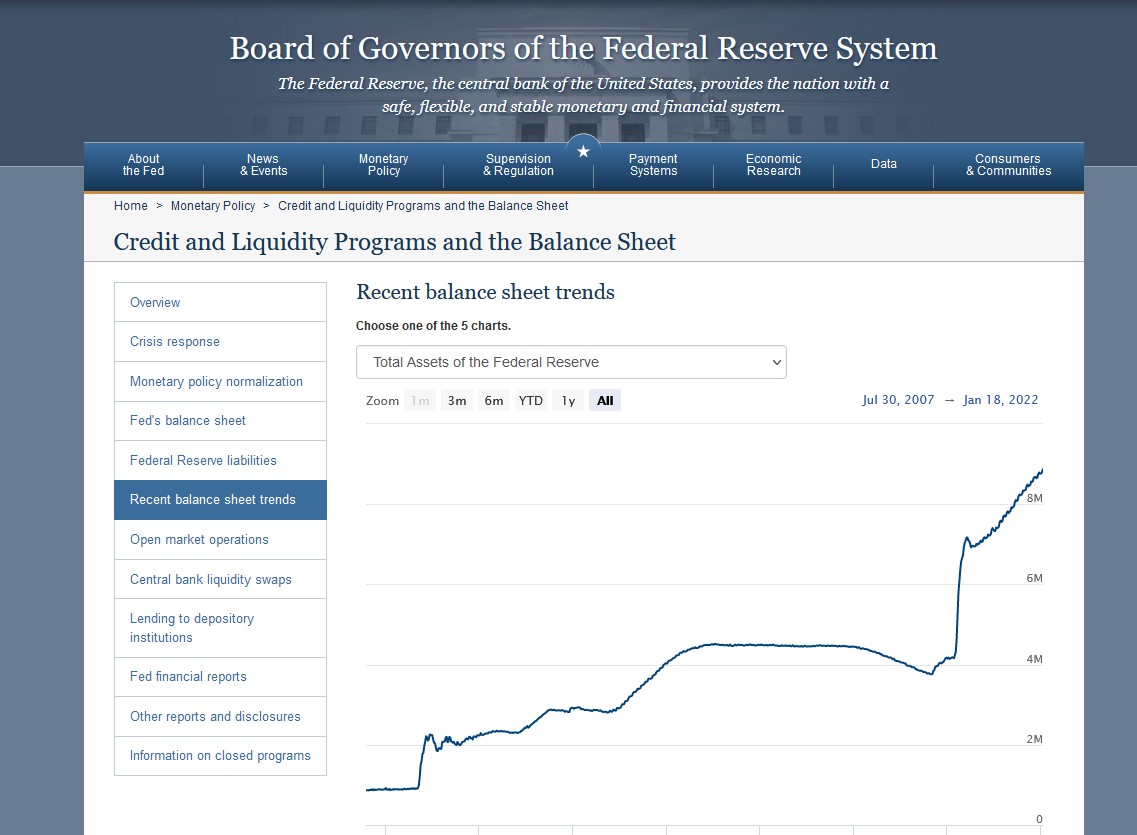The height and width of the screenshot is (835, 1137).
Task: Go to the Home breadcrumb link
Action: (x=131, y=206)
